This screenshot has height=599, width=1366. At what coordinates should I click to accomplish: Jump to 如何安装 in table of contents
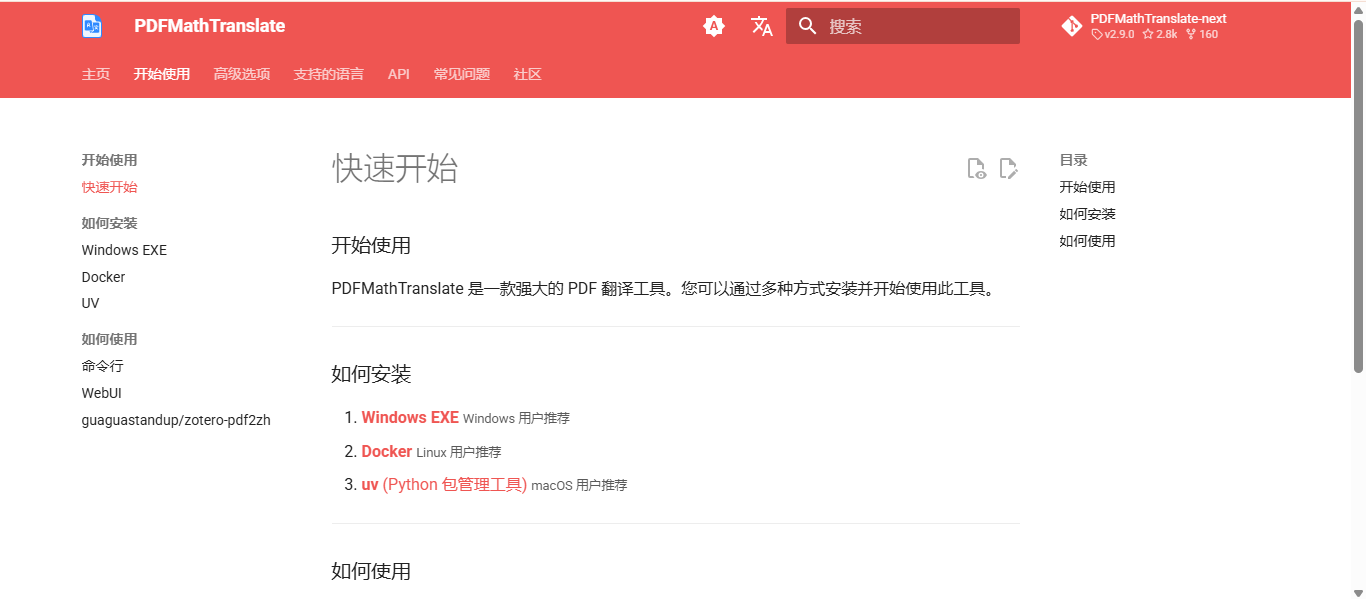[1087, 214]
